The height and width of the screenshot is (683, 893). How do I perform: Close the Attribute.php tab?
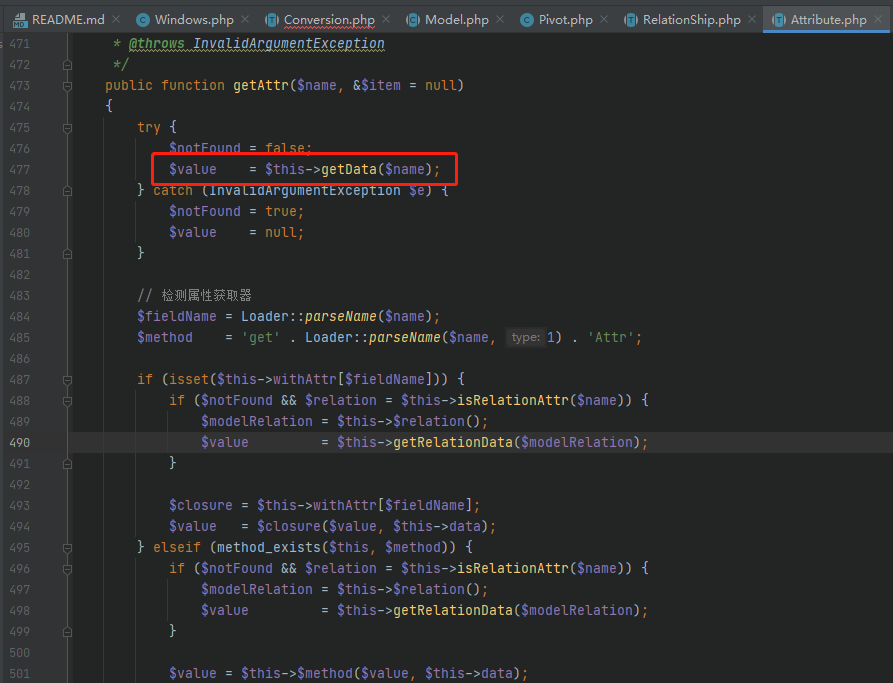[877, 17]
